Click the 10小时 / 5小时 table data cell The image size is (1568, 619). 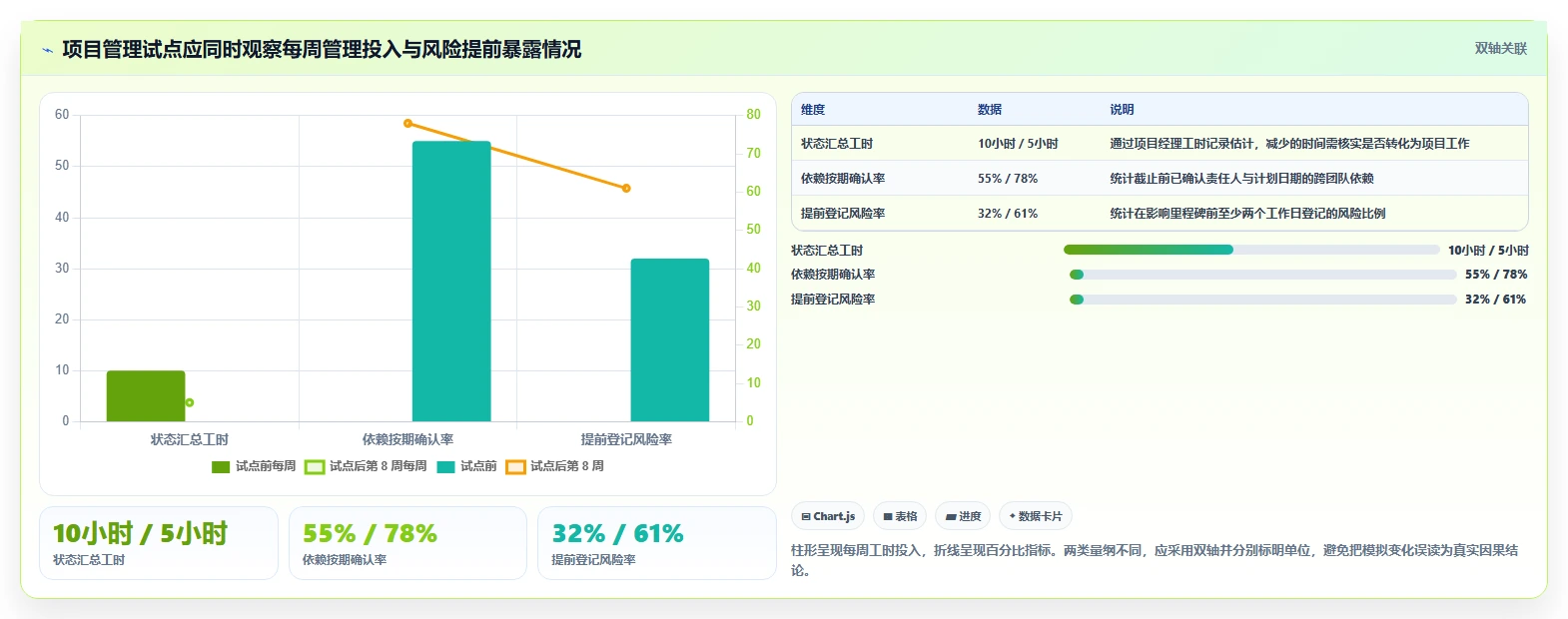pyautogui.click(x=1018, y=144)
